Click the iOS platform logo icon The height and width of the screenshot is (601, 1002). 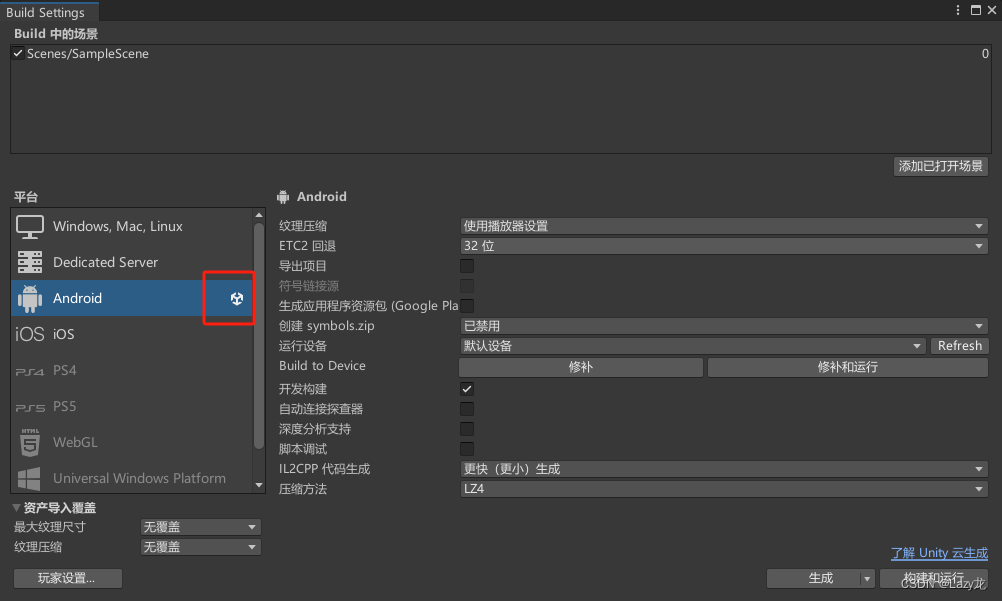pos(29,334)
